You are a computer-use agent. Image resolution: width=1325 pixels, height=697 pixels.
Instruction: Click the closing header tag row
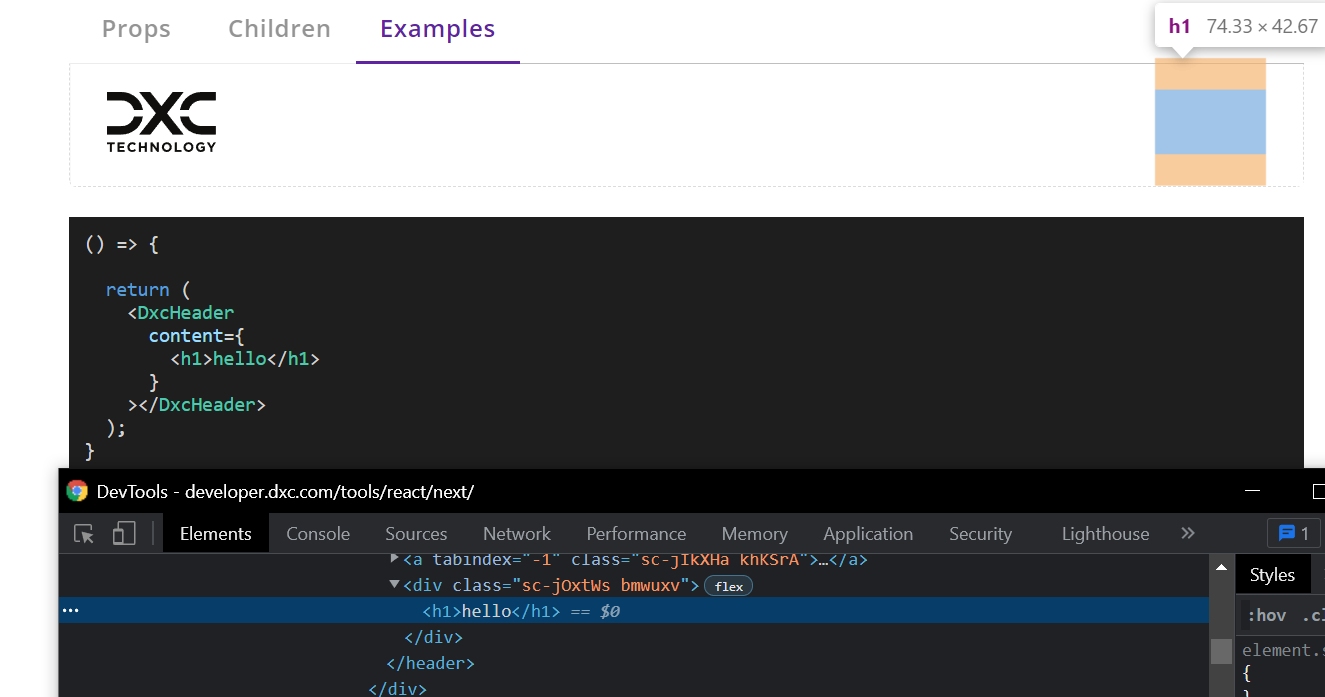pyautogui.click(x=430, y=663)
